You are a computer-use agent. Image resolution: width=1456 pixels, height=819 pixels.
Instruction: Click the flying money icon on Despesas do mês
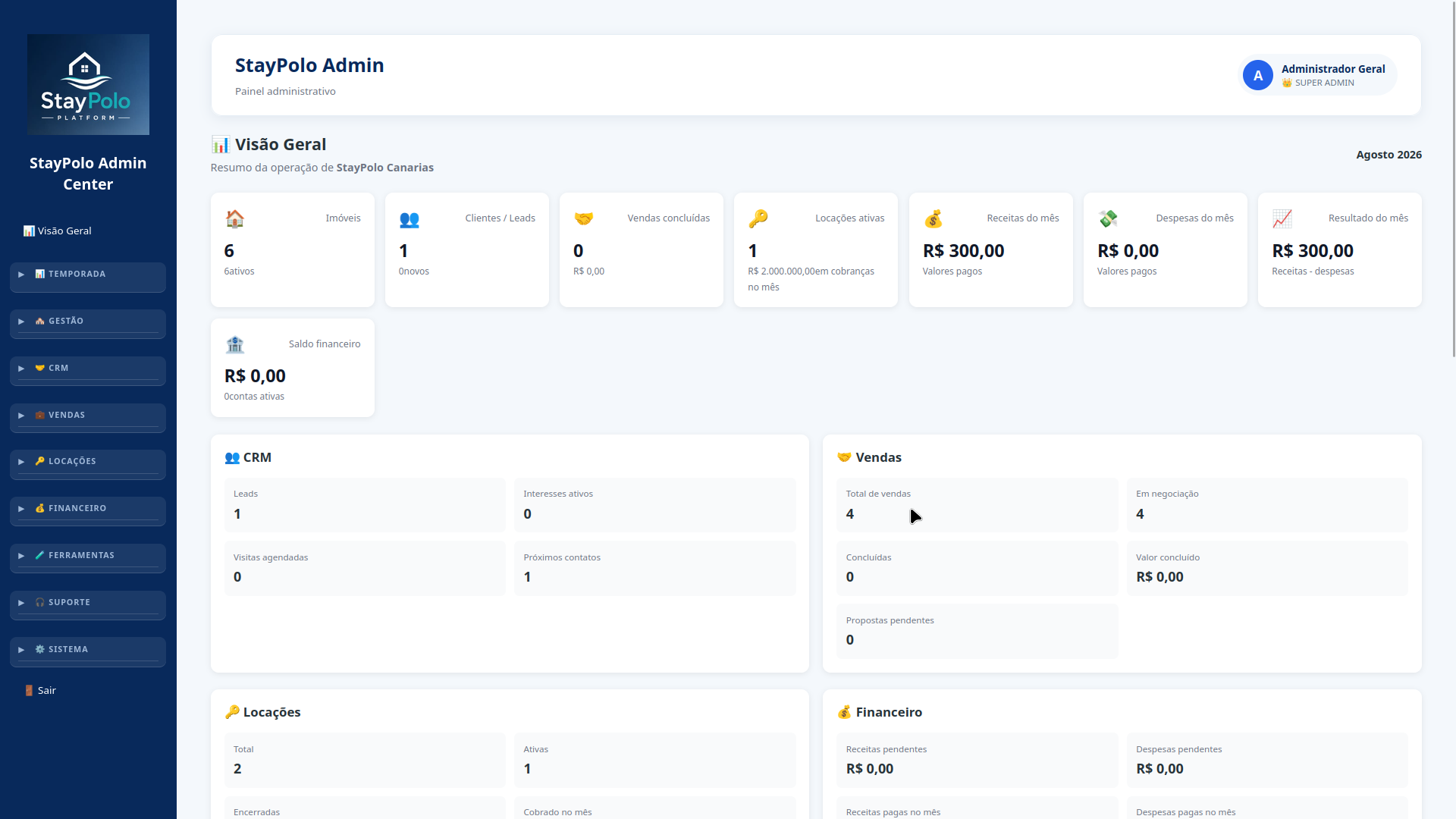[x=1108, y=219]
